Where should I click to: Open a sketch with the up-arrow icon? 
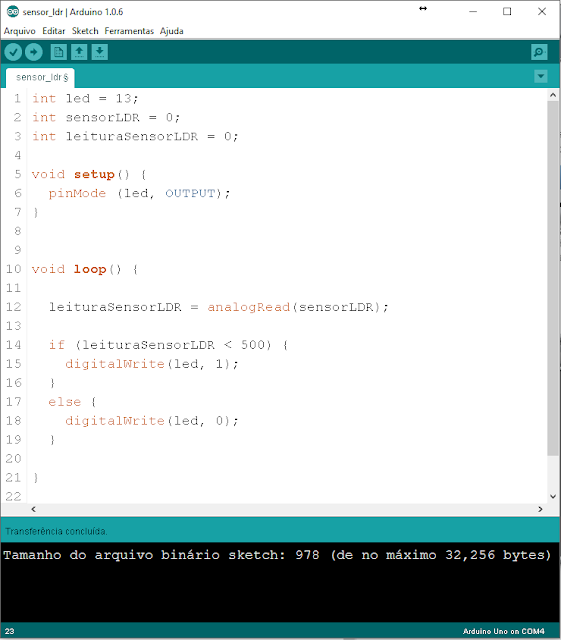tap(79, 52)
